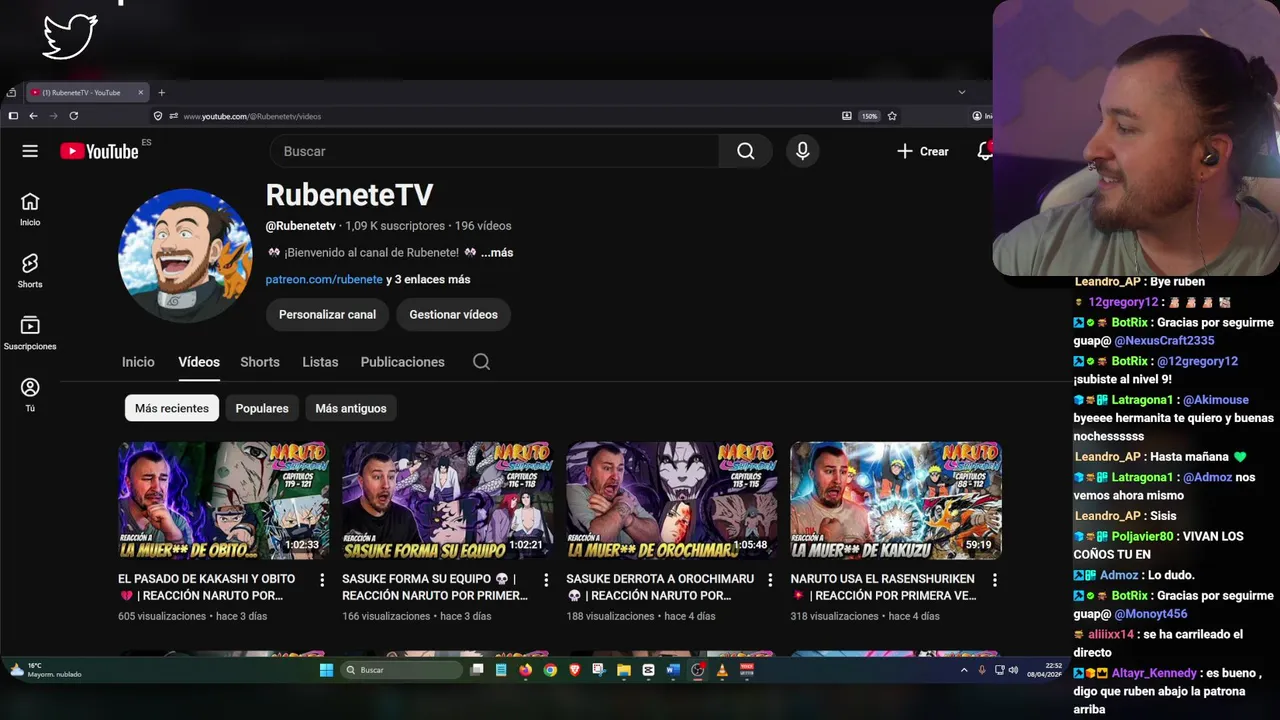Start voice search with the microphone icon
This screenshot has width=1280, height=720.
point(802,151)
